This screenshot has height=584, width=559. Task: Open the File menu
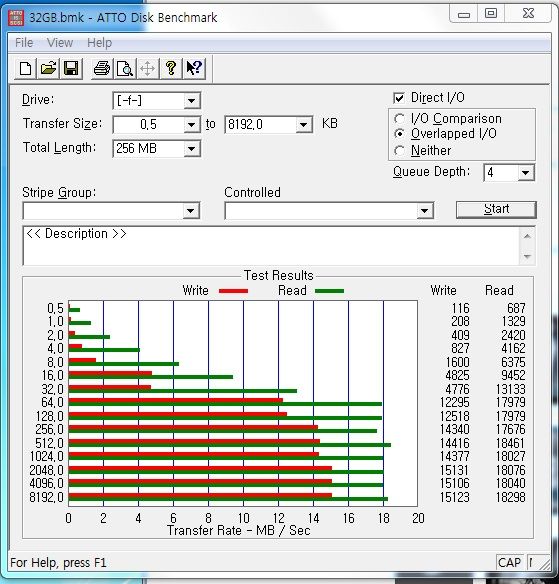pos(24,42)
